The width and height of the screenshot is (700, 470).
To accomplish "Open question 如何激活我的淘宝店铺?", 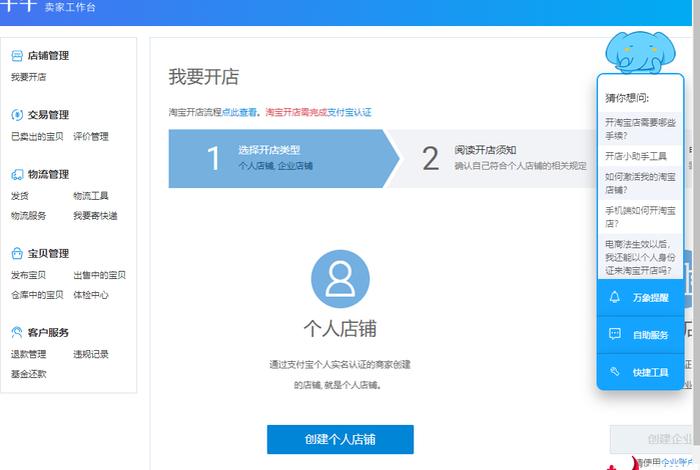I will click(640, 183).
